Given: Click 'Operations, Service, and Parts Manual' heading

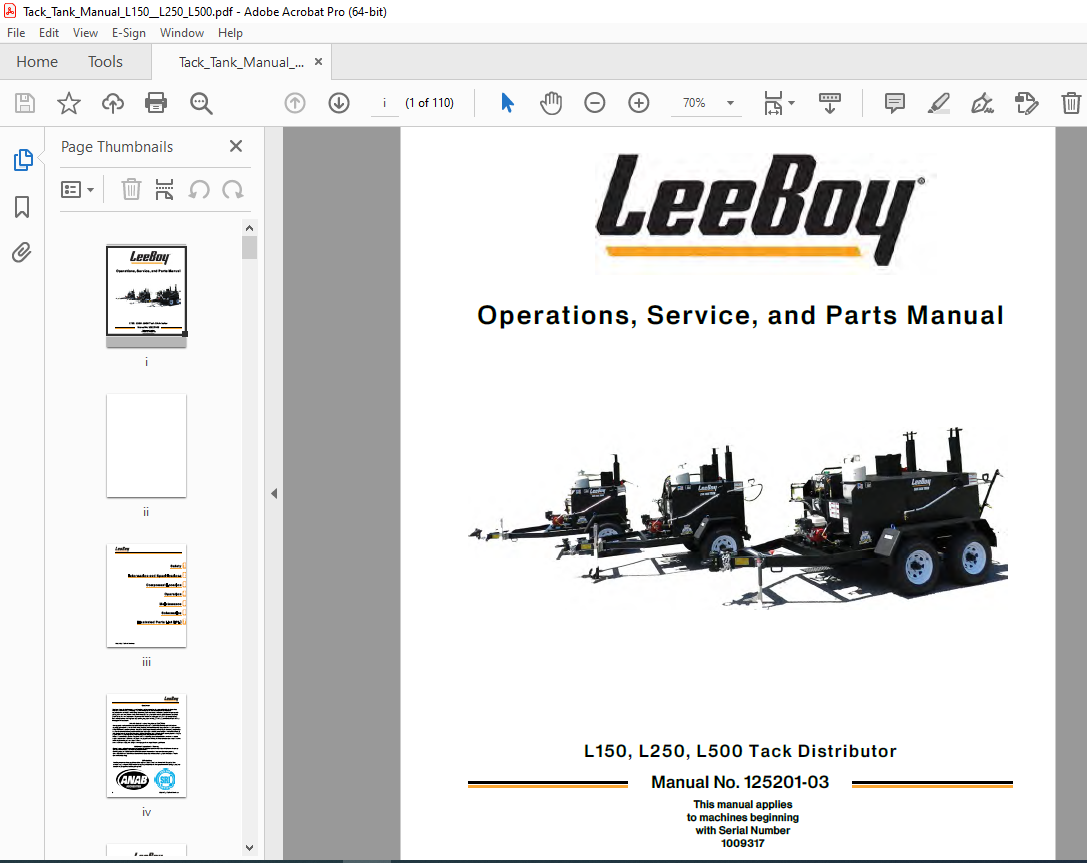Looking at the screenshot, I should coord(740,315).
